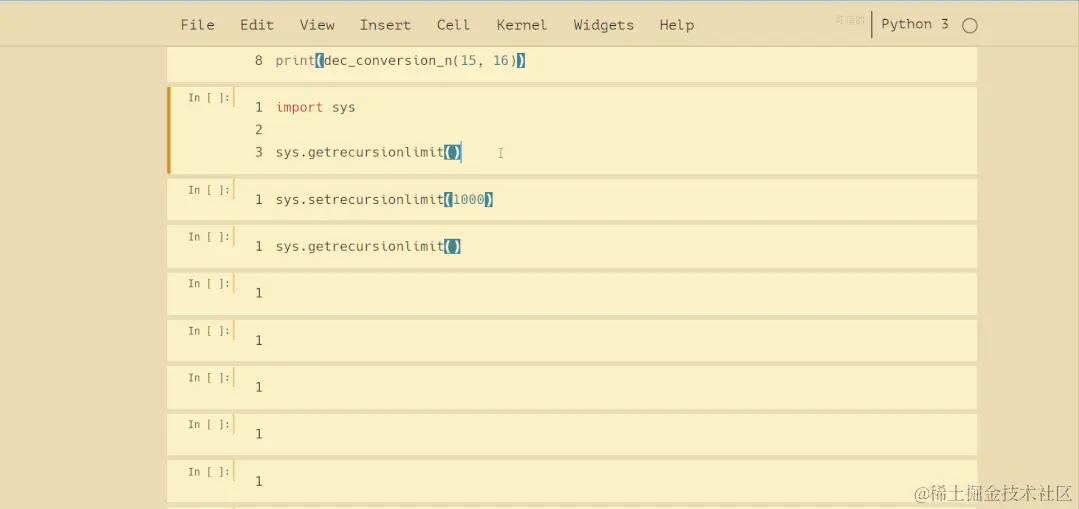Open the Cell menu

453,25
